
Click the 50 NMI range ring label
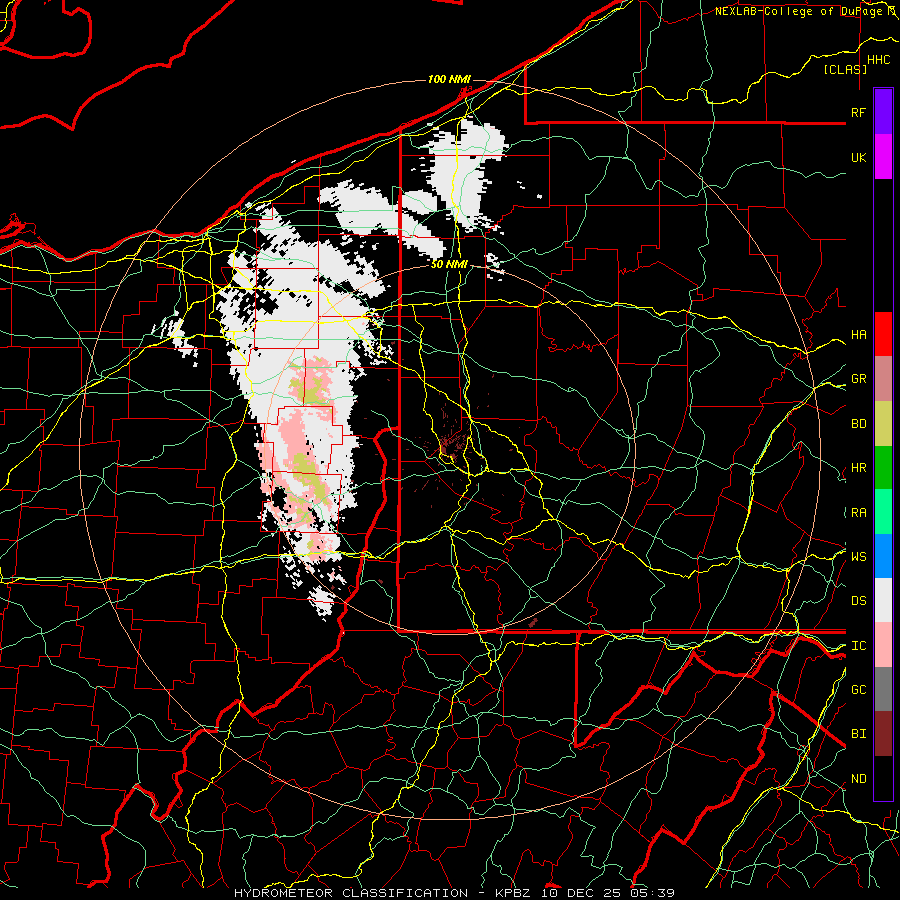pos(449,264)
